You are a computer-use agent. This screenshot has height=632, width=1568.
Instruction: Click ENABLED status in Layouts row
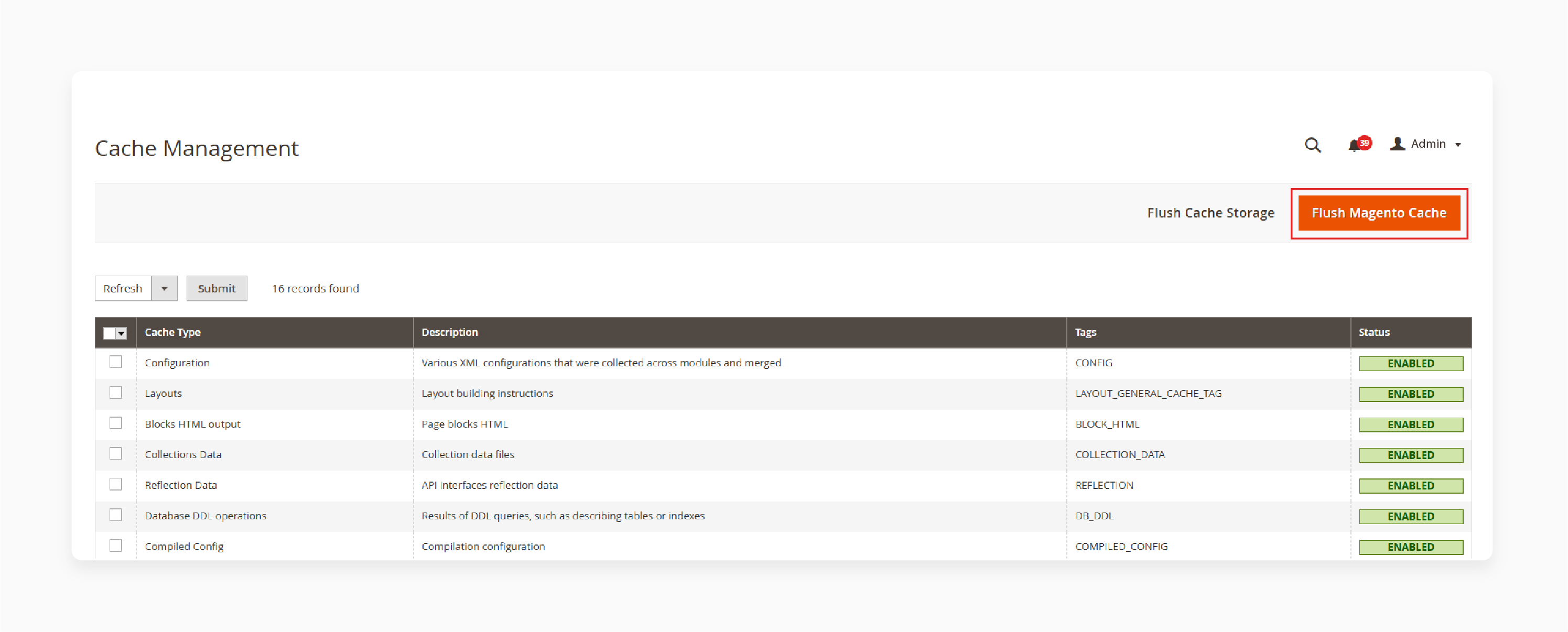(1411, 394)
